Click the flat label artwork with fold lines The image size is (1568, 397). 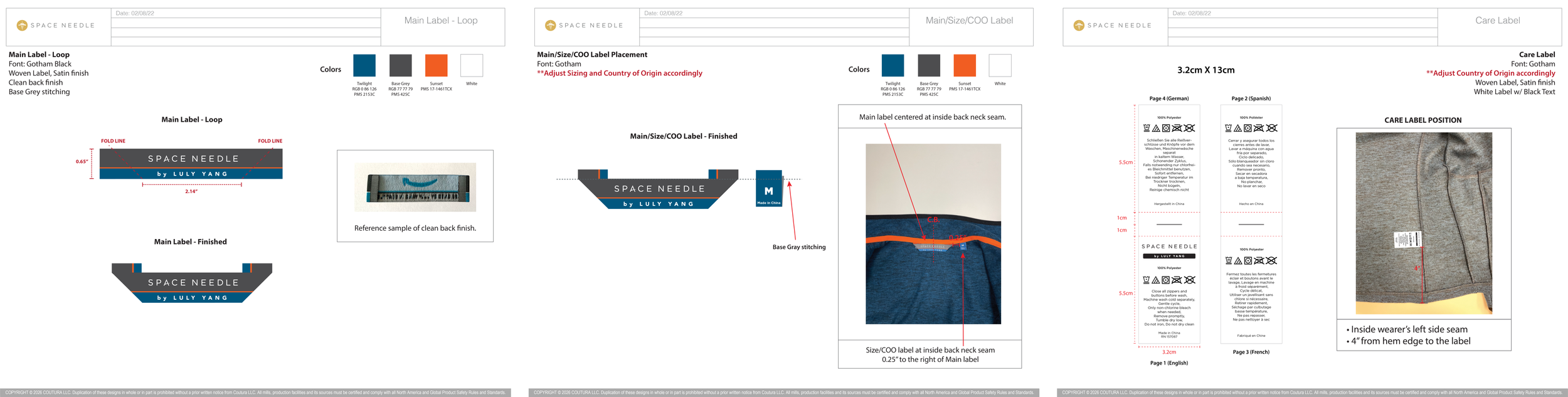[191, 164]
